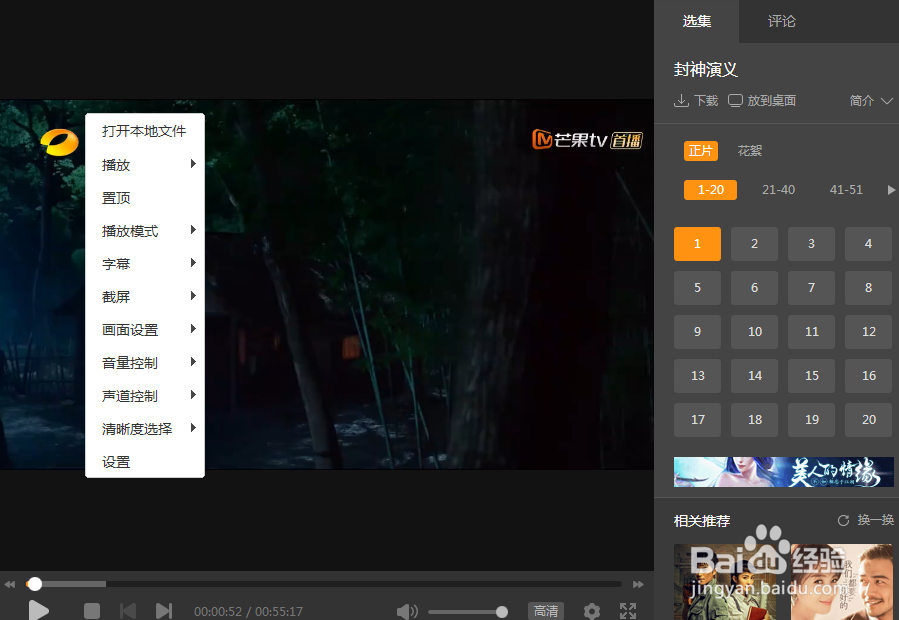899x620 pixels.
Task: Play episode 3
Action: (811, 244)
